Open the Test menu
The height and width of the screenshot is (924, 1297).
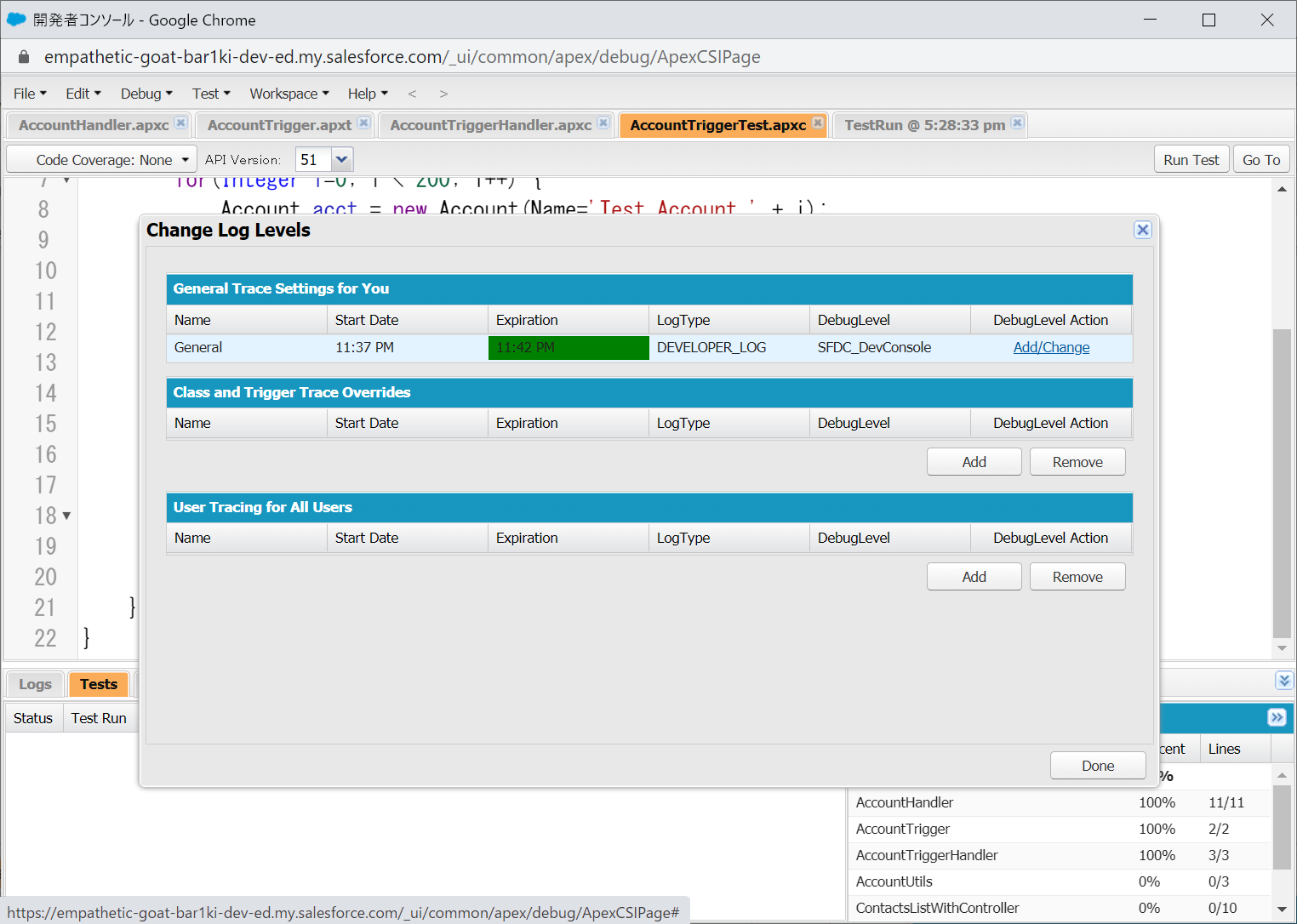point(211,94)
